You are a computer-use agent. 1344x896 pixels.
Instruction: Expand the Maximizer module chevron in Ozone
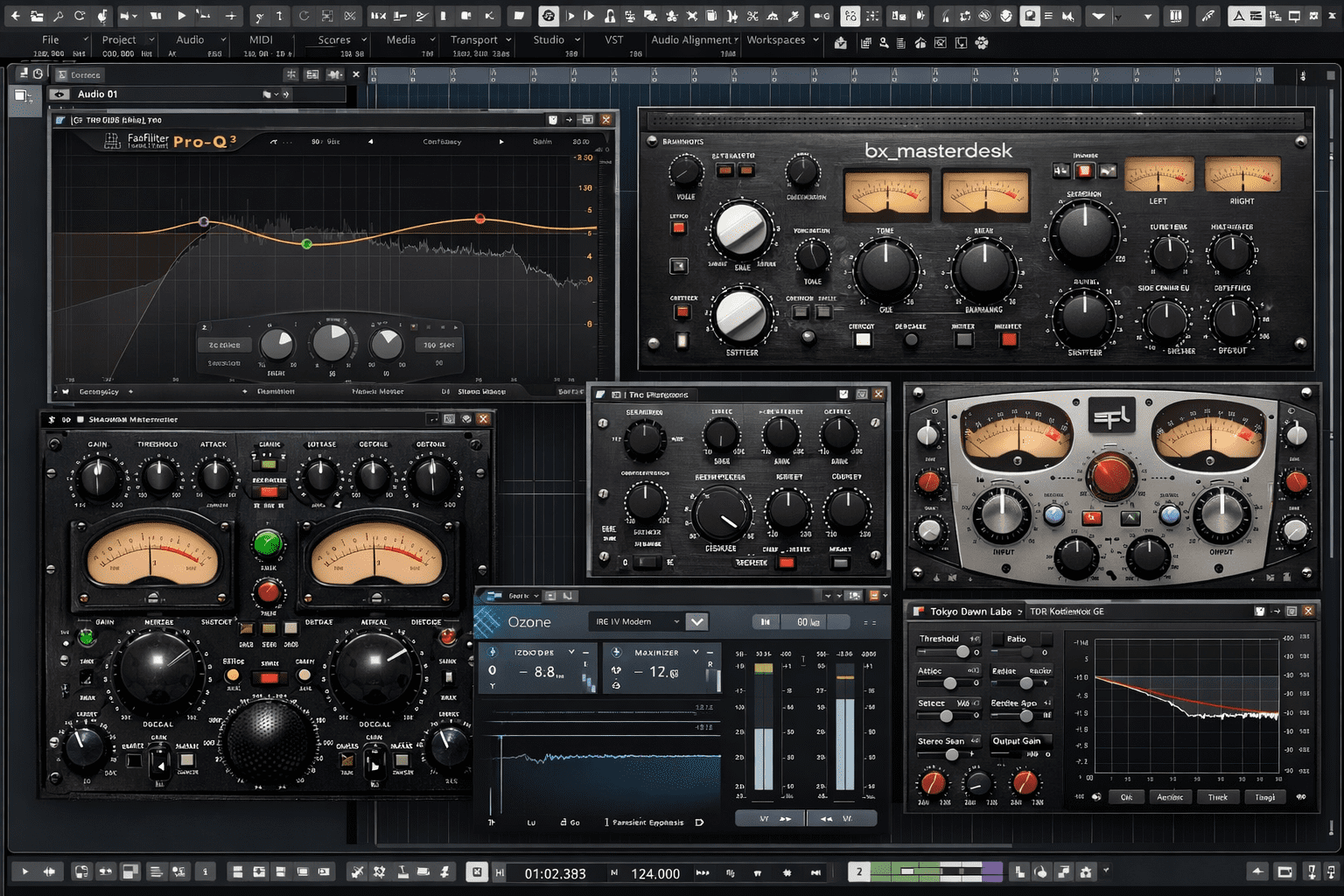click(x=696, y=652)
